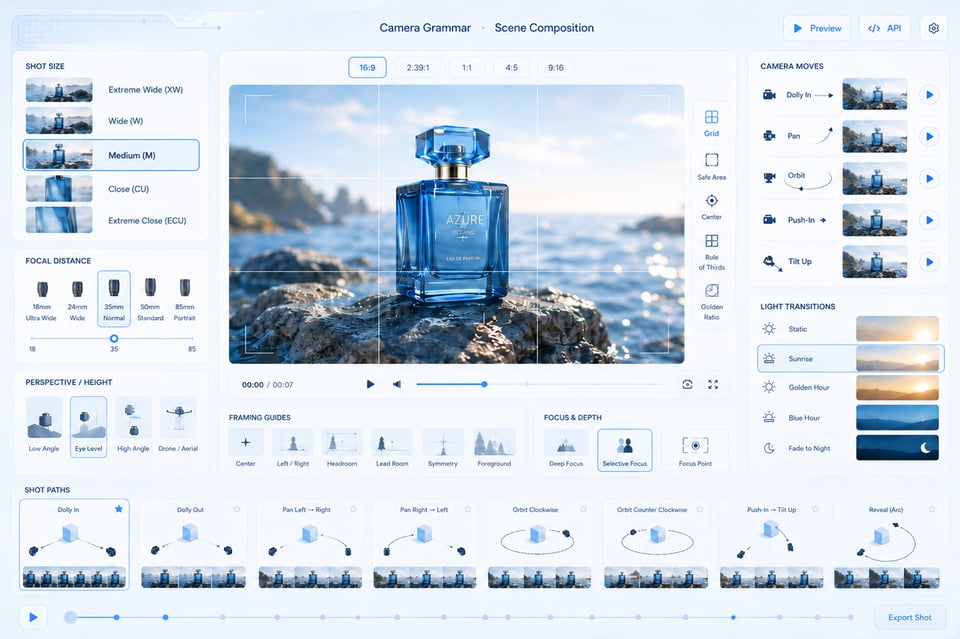The width and height of the screenshot is (960, 639).
Task: Favorite the Push-In → Tilt Up path
Action: click(816, 509)
